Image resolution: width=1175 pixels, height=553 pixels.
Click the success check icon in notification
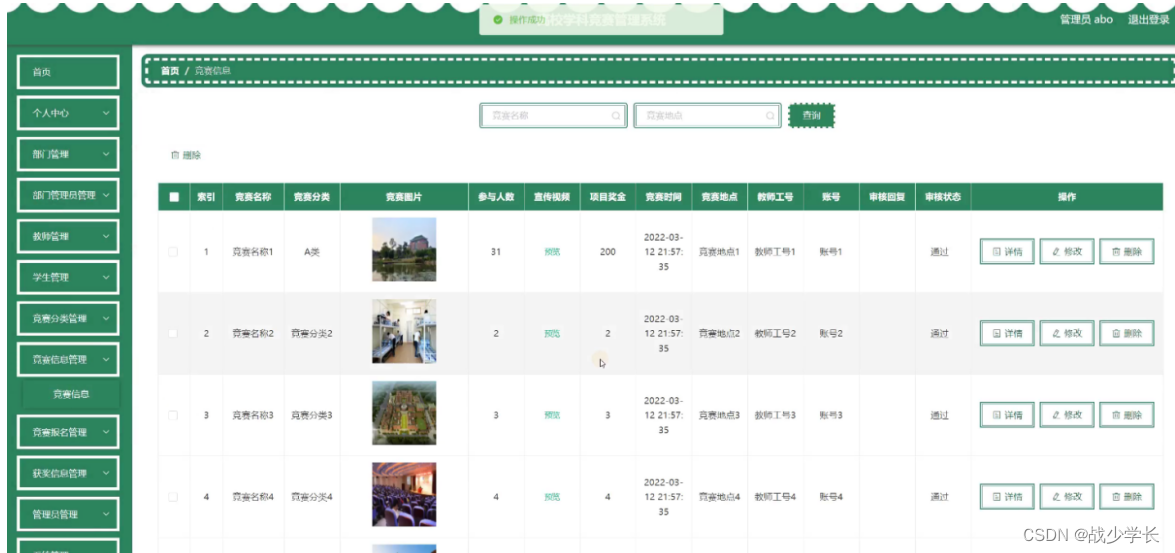coord(498,20)
